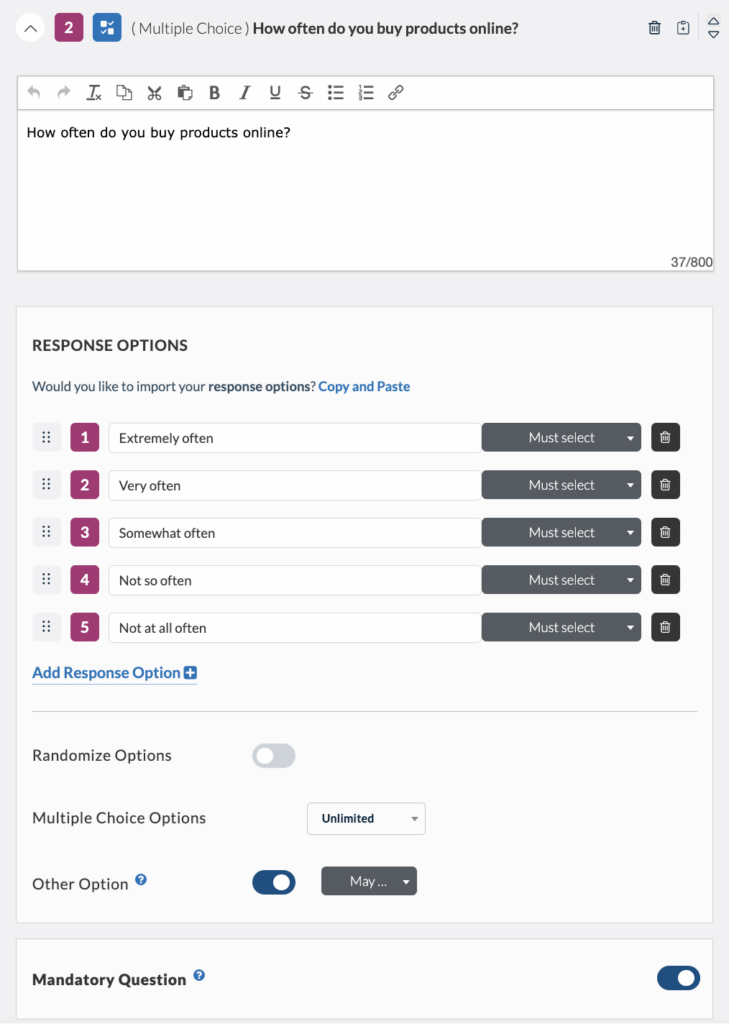Click the 'Not at all often' text field
Image resolution: width=729 pixels, height=1024 pixels.
(293, 628)
